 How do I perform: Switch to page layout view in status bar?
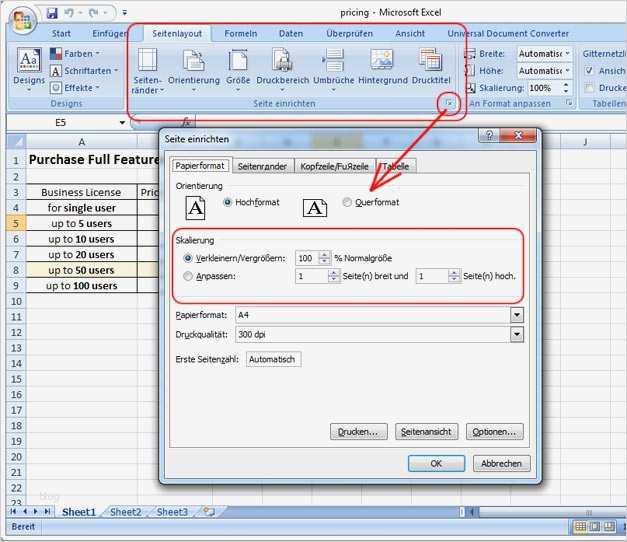pos(595,526)
